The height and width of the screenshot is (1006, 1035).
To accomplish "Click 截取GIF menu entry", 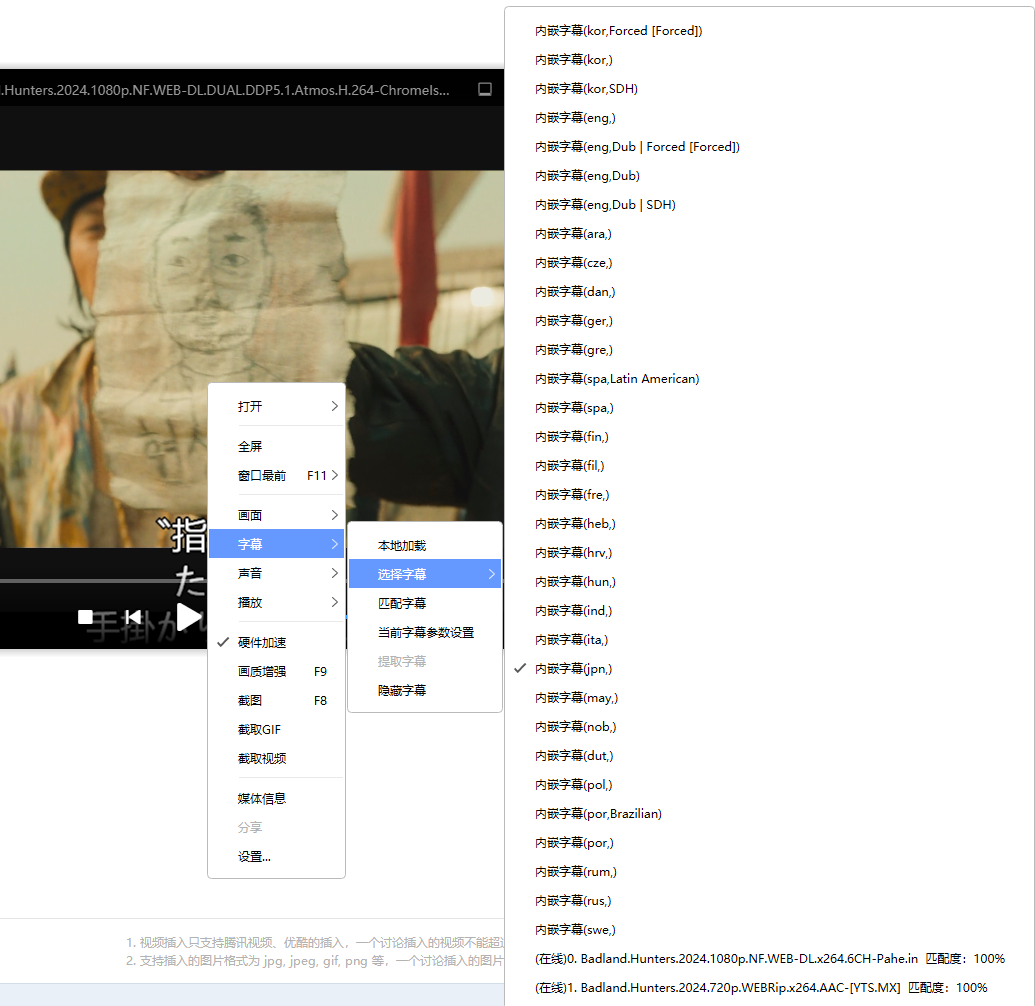I will click(x=259, y=729).
